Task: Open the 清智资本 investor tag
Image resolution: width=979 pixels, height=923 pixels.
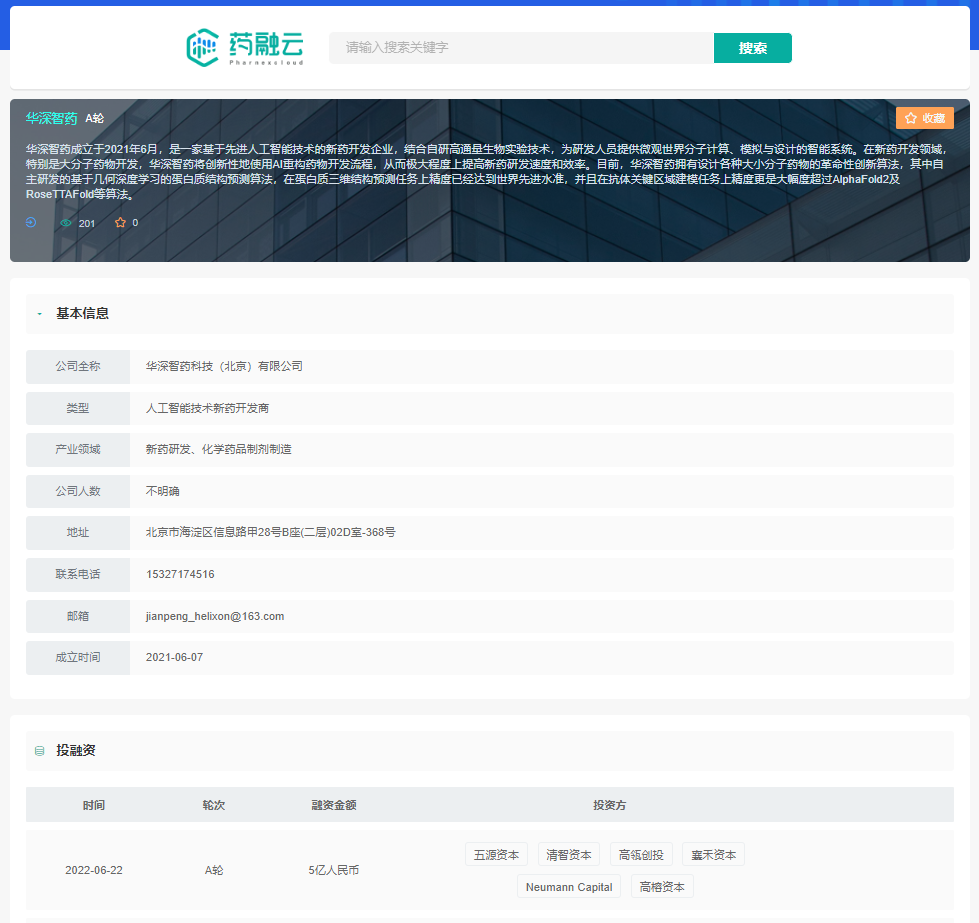Action: 568,855
